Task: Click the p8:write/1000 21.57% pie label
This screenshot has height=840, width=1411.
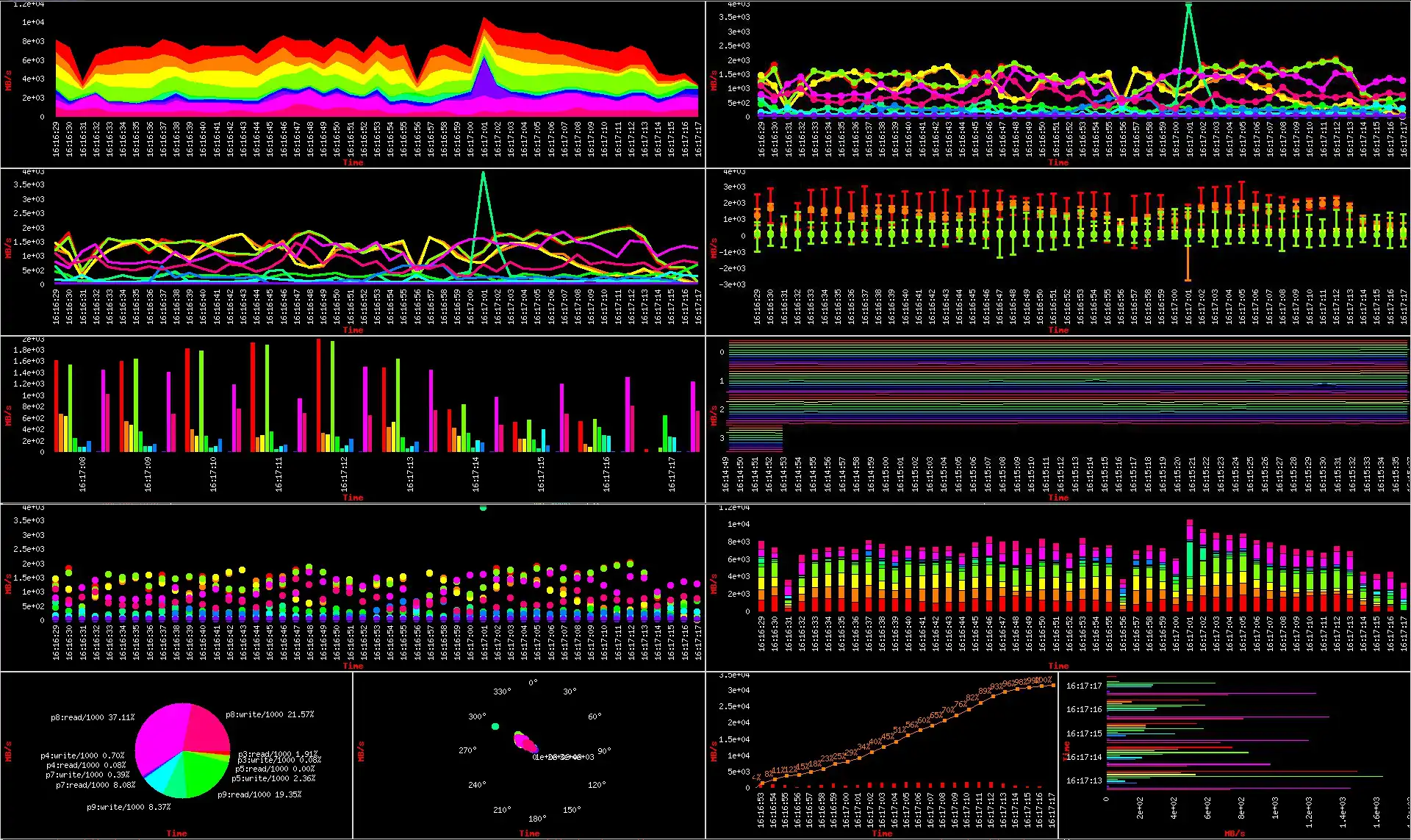Action: (x=269, y=714)
